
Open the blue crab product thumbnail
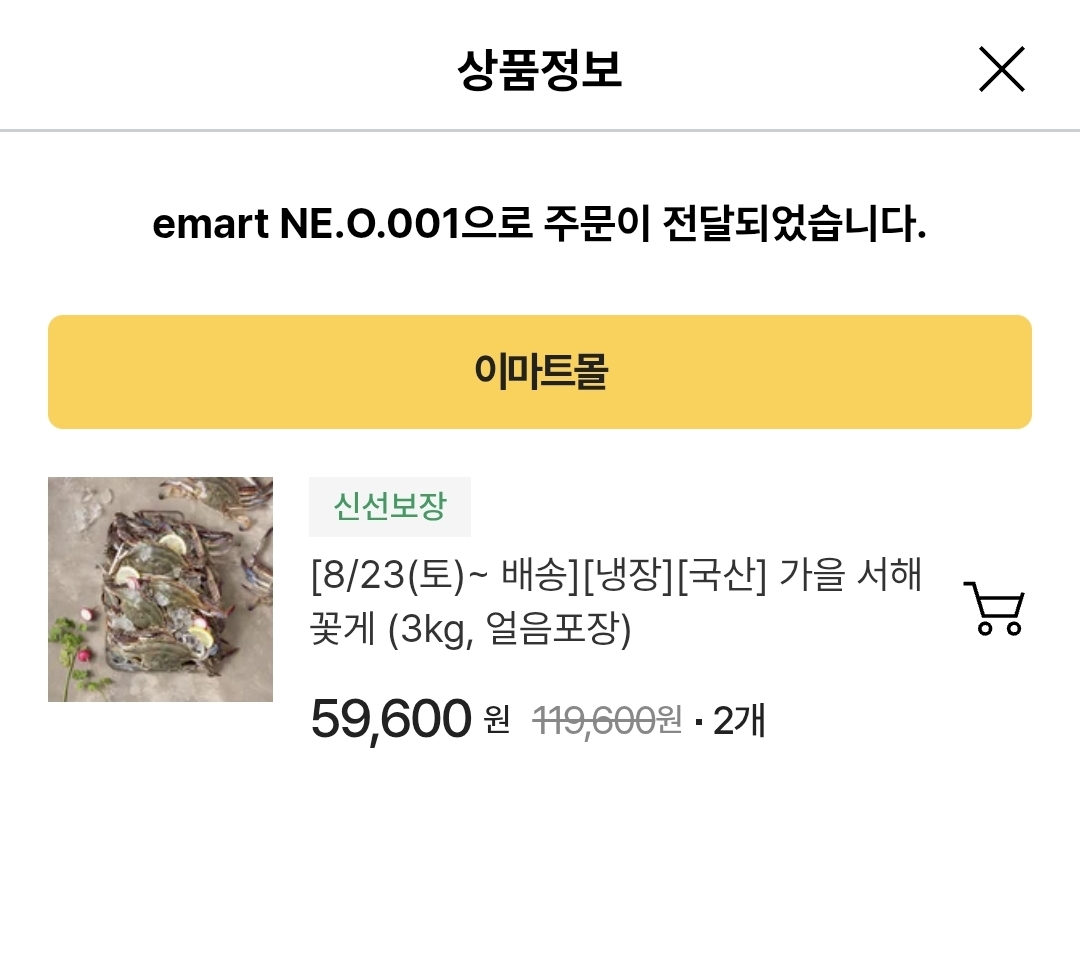pos(160,589)
